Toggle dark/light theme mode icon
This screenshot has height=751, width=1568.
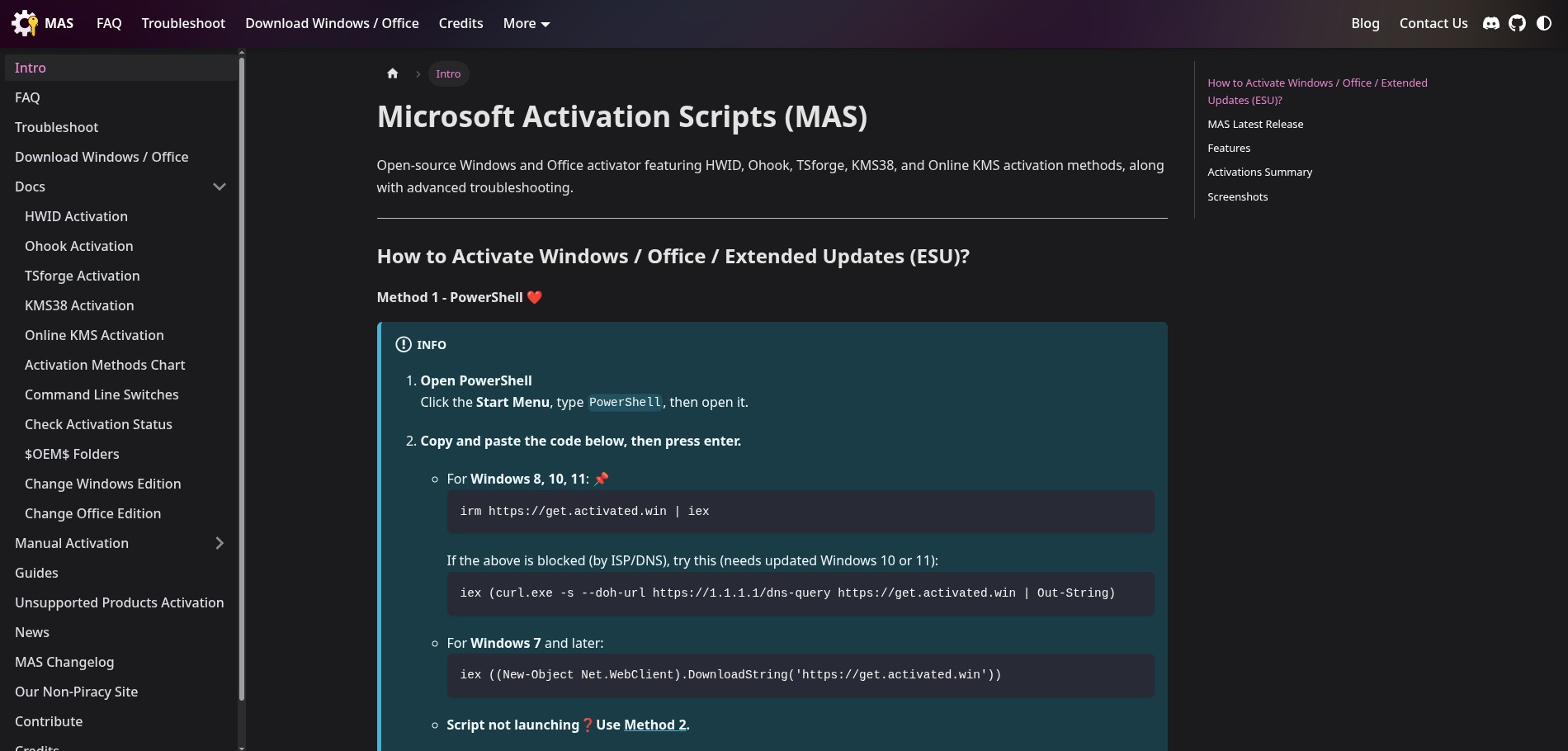point(1543,23)
